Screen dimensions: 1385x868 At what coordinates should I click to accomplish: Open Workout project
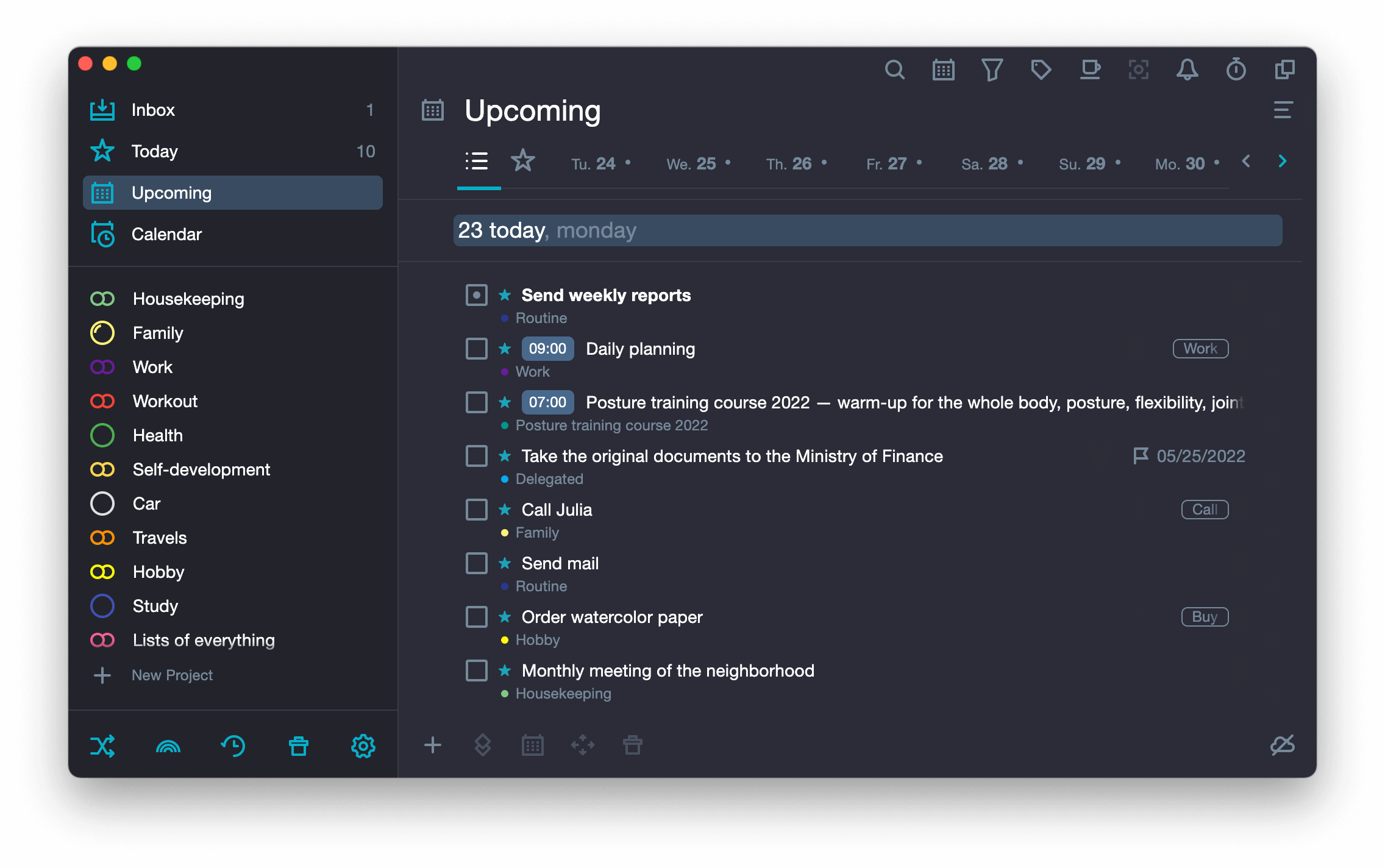click(233, 401)
